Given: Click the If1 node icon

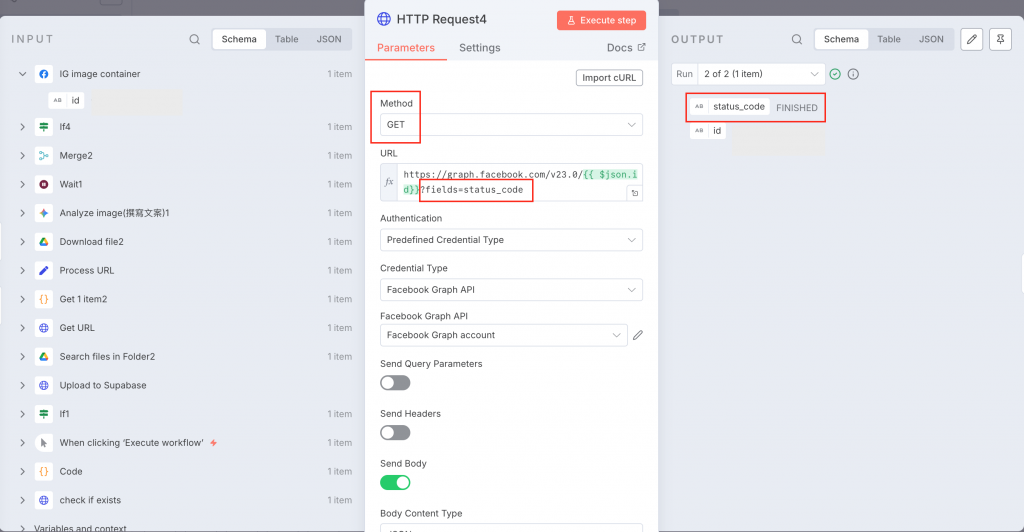Looking at the screenshot, I should coord(44,414).
